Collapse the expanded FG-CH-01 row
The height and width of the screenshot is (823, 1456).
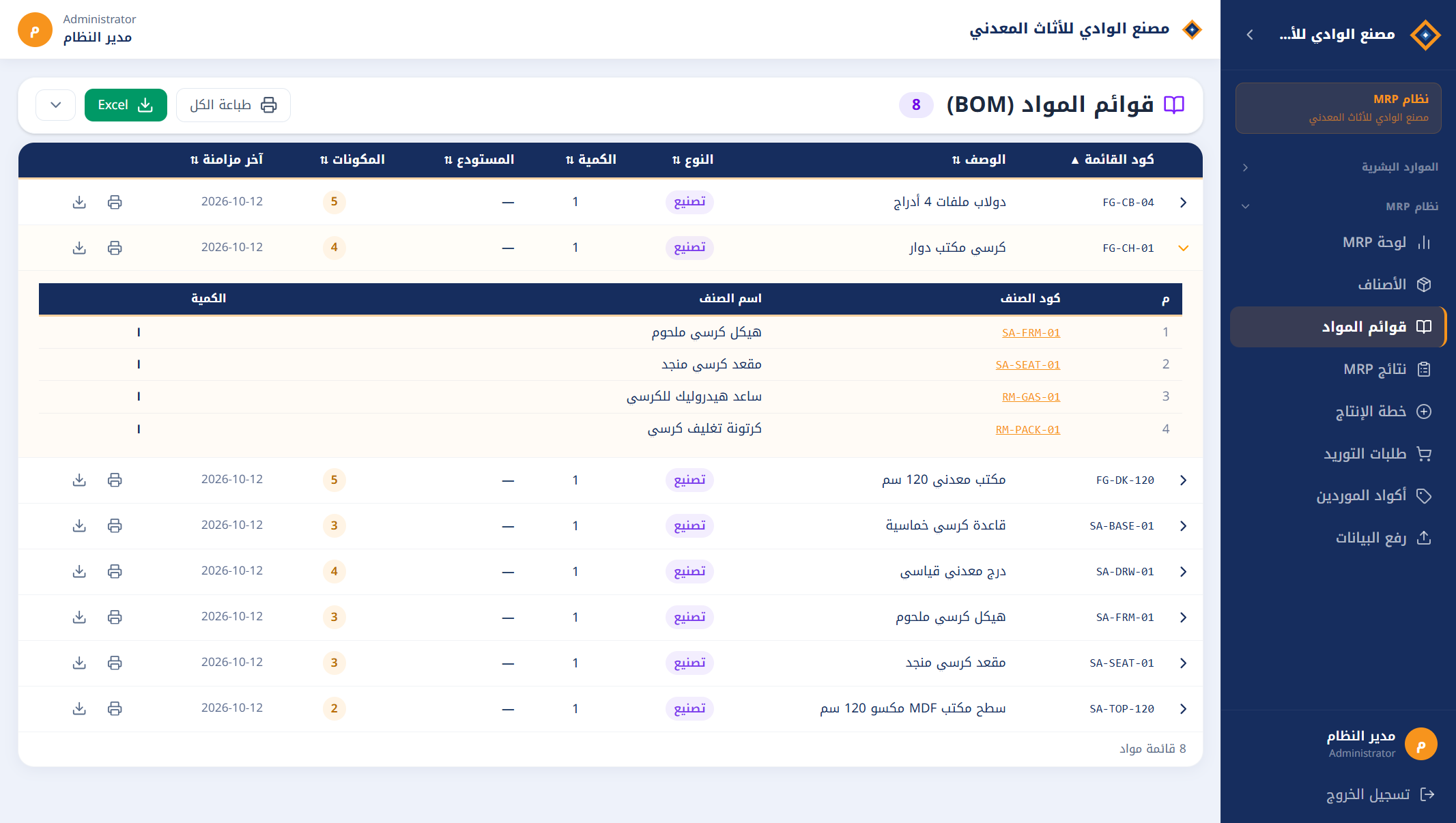[x=1183, y=248]
